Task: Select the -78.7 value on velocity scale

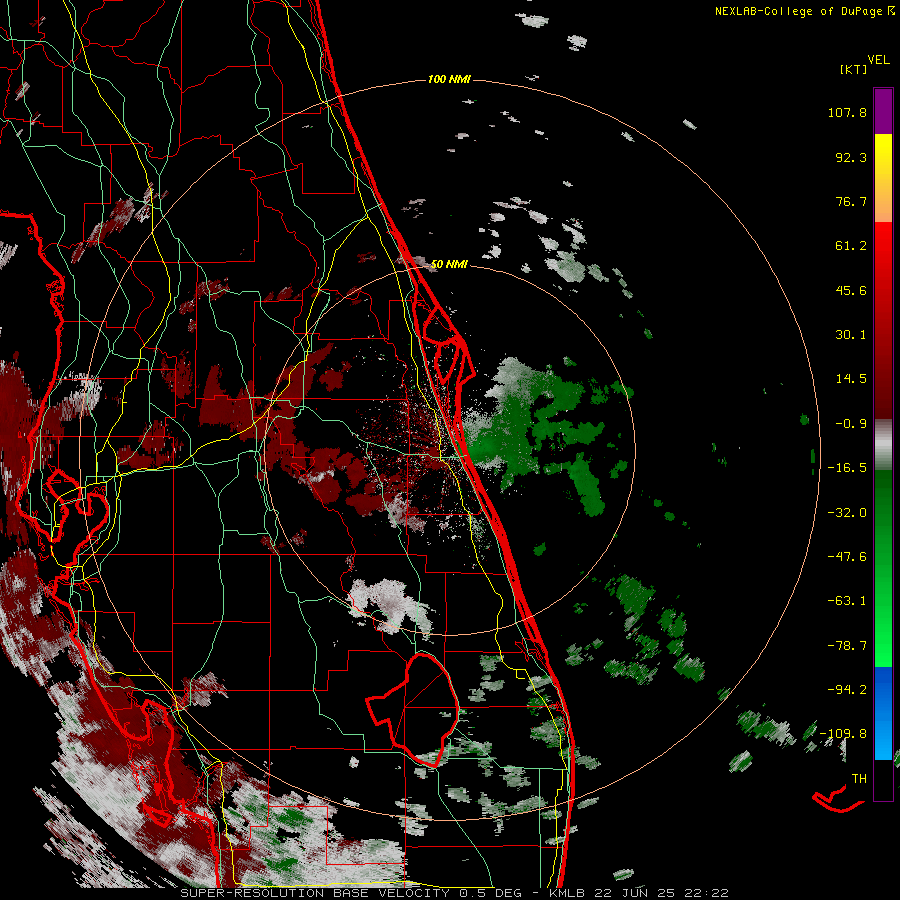Action: (x=847, y=646)
